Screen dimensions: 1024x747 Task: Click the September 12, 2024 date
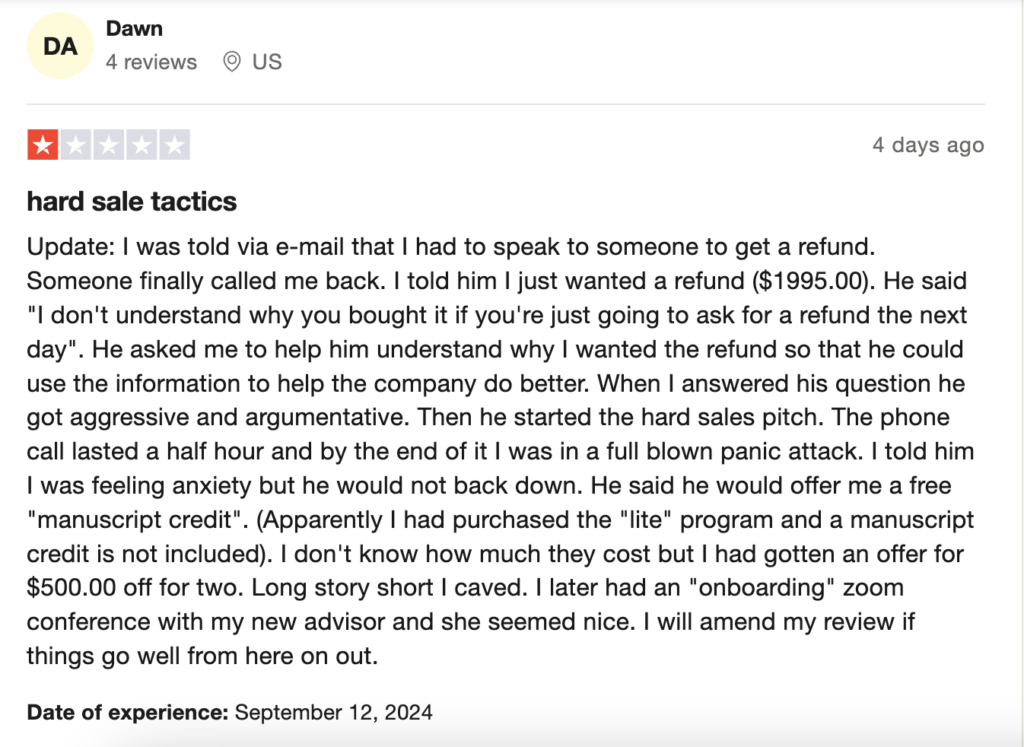coord(334,713)
